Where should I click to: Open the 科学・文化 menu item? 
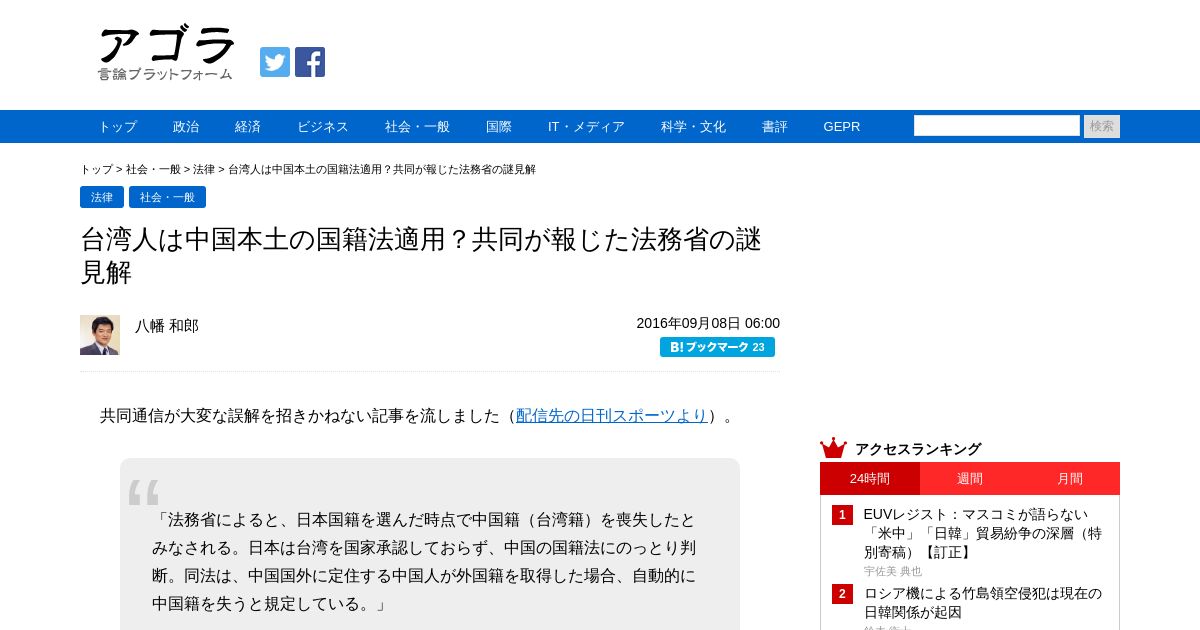point(693,127)
